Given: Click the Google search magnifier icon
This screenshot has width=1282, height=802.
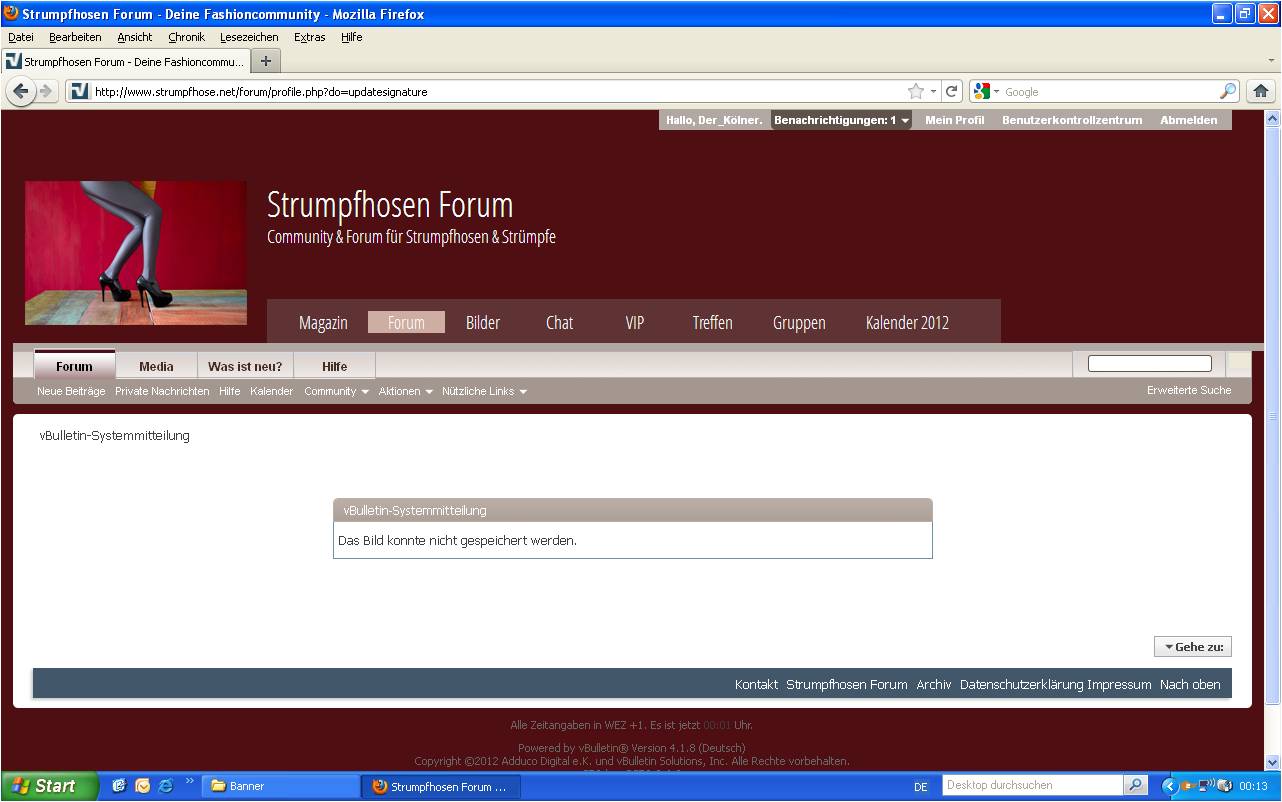Looking at the screenshot, I should (x=1228, y=91).
